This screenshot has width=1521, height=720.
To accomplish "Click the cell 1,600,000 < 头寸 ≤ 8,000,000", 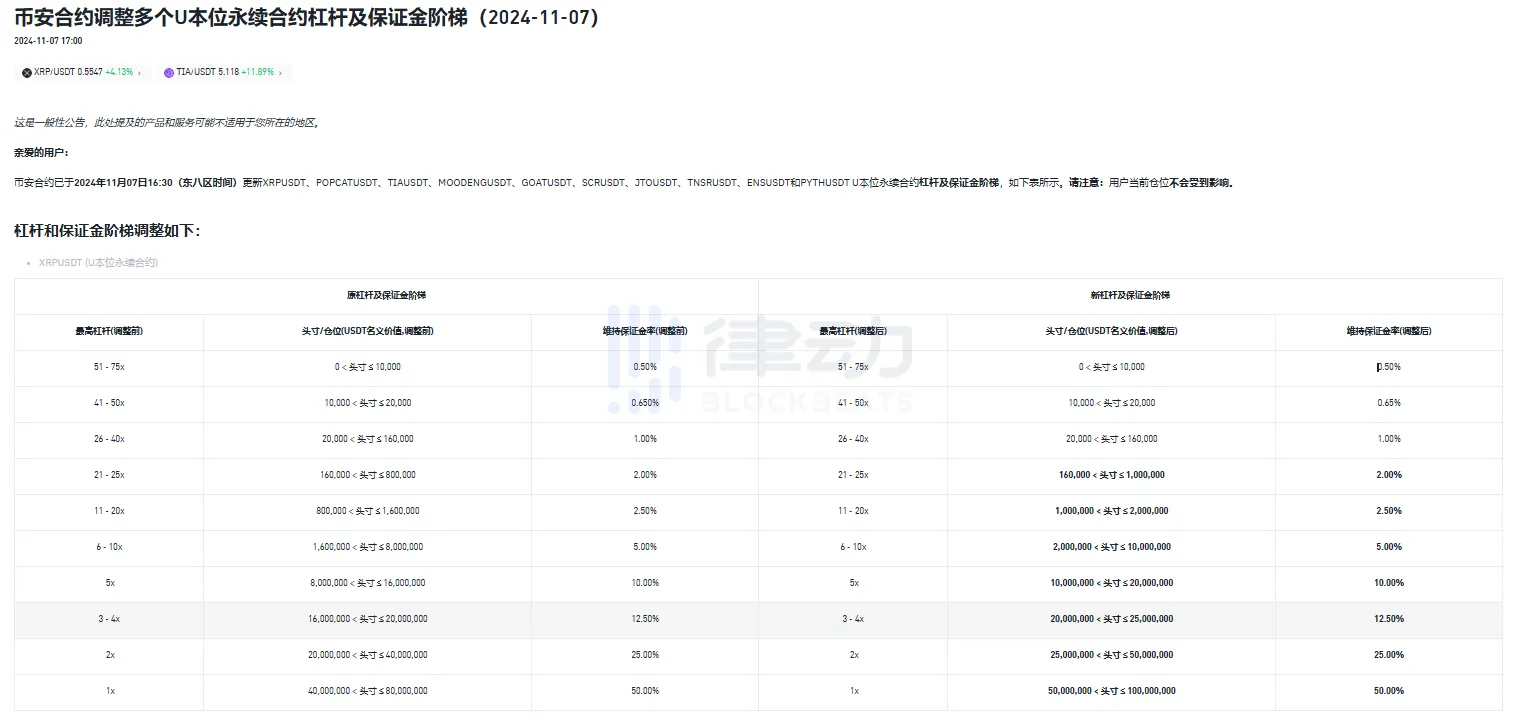I will tap(367, 547).
